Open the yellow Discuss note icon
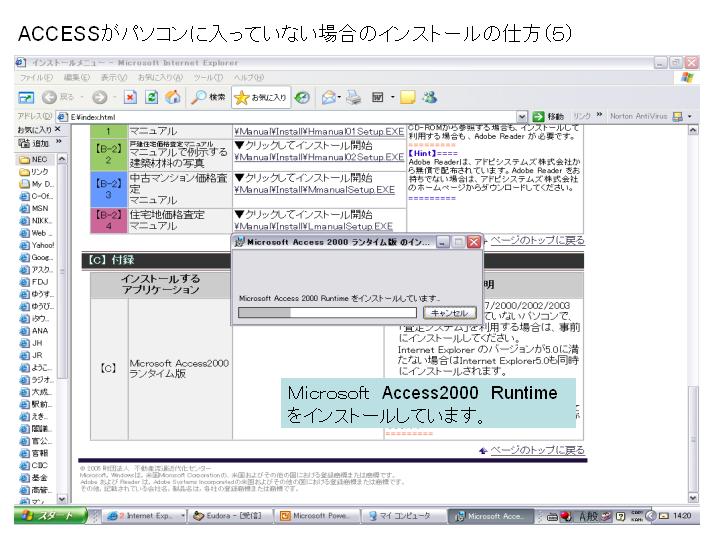 coord(407,97)
